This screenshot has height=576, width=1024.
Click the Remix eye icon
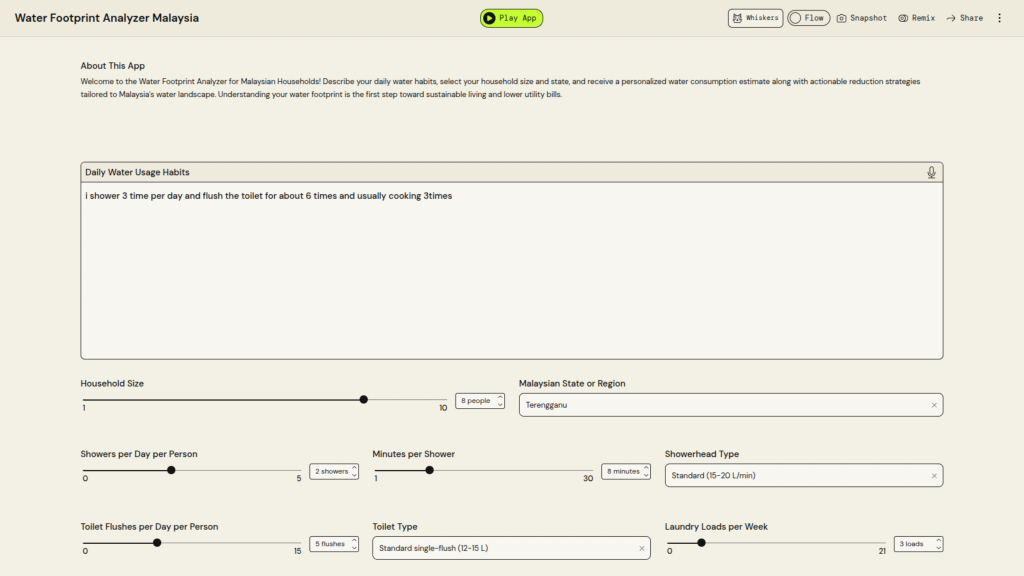pos(903,18)
